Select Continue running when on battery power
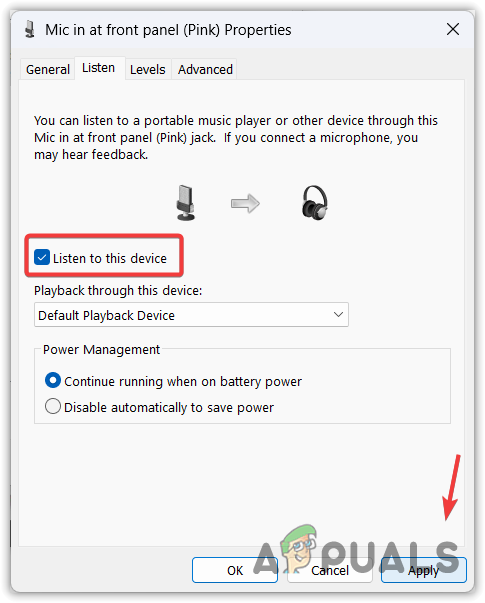Viewport: 485px width, 603px height. coord(53,381)
